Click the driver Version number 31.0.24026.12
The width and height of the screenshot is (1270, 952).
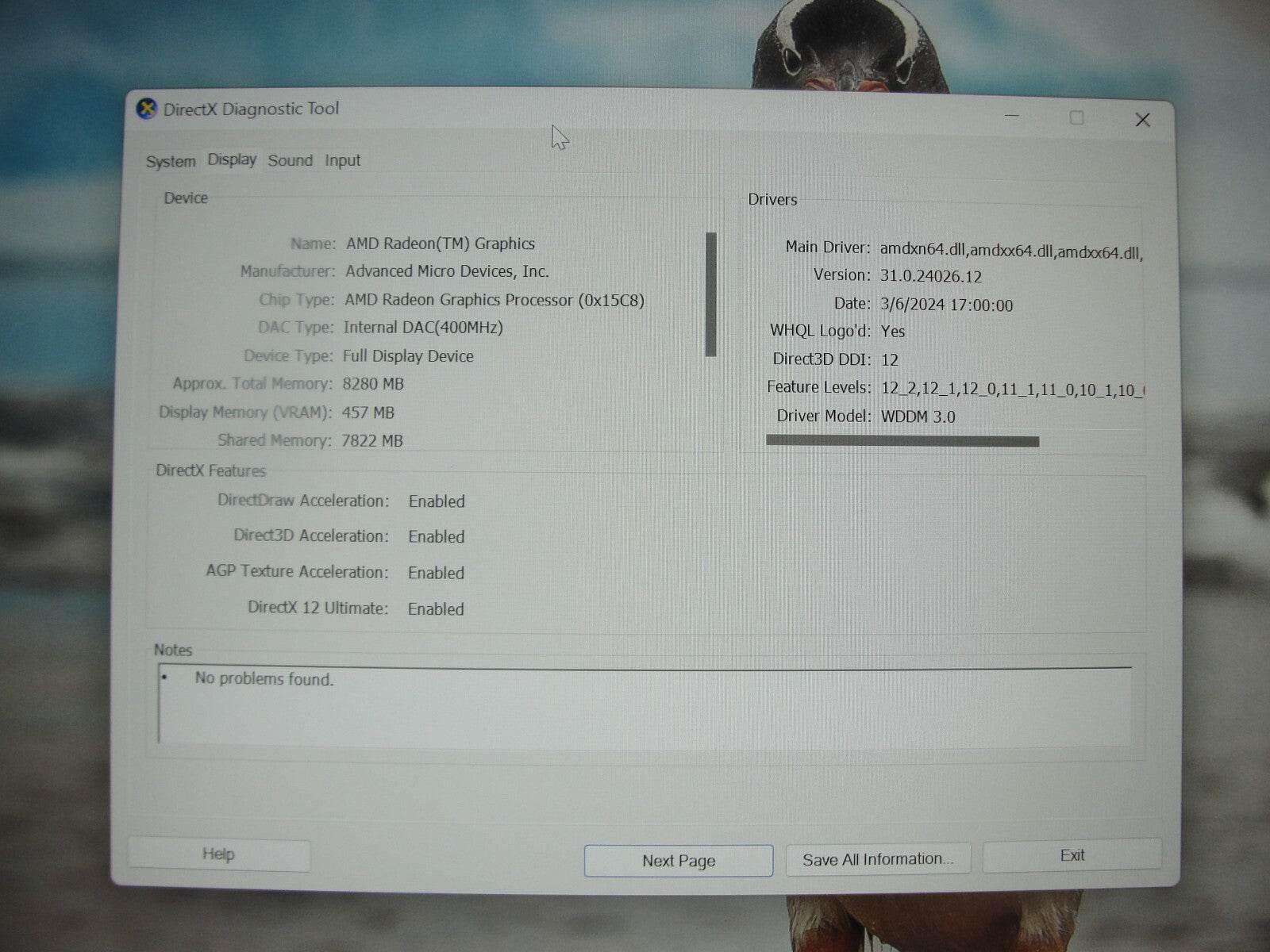[x=930, y=275]
